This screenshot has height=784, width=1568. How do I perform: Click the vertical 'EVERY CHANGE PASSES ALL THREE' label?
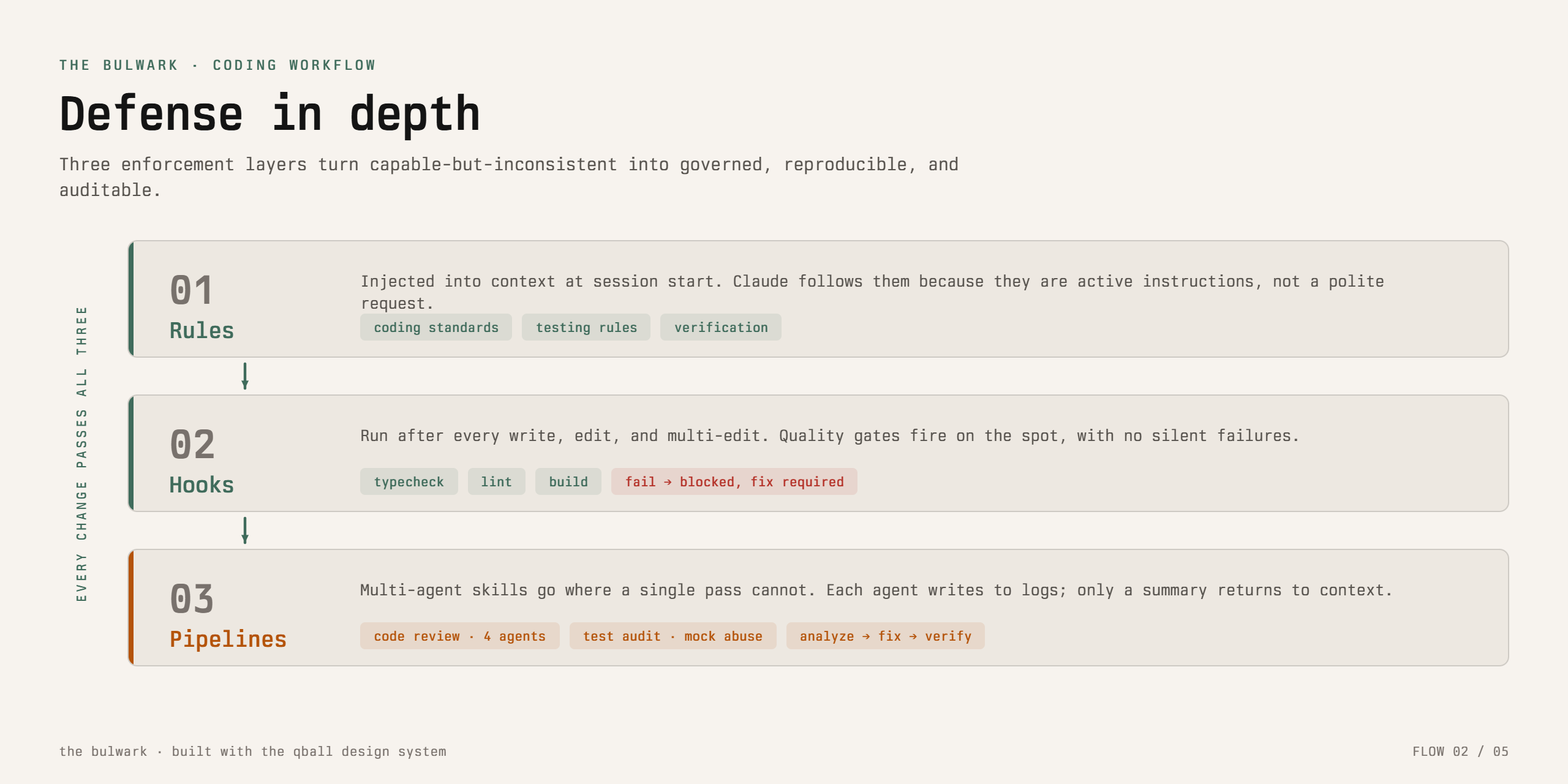coord(81,454)
